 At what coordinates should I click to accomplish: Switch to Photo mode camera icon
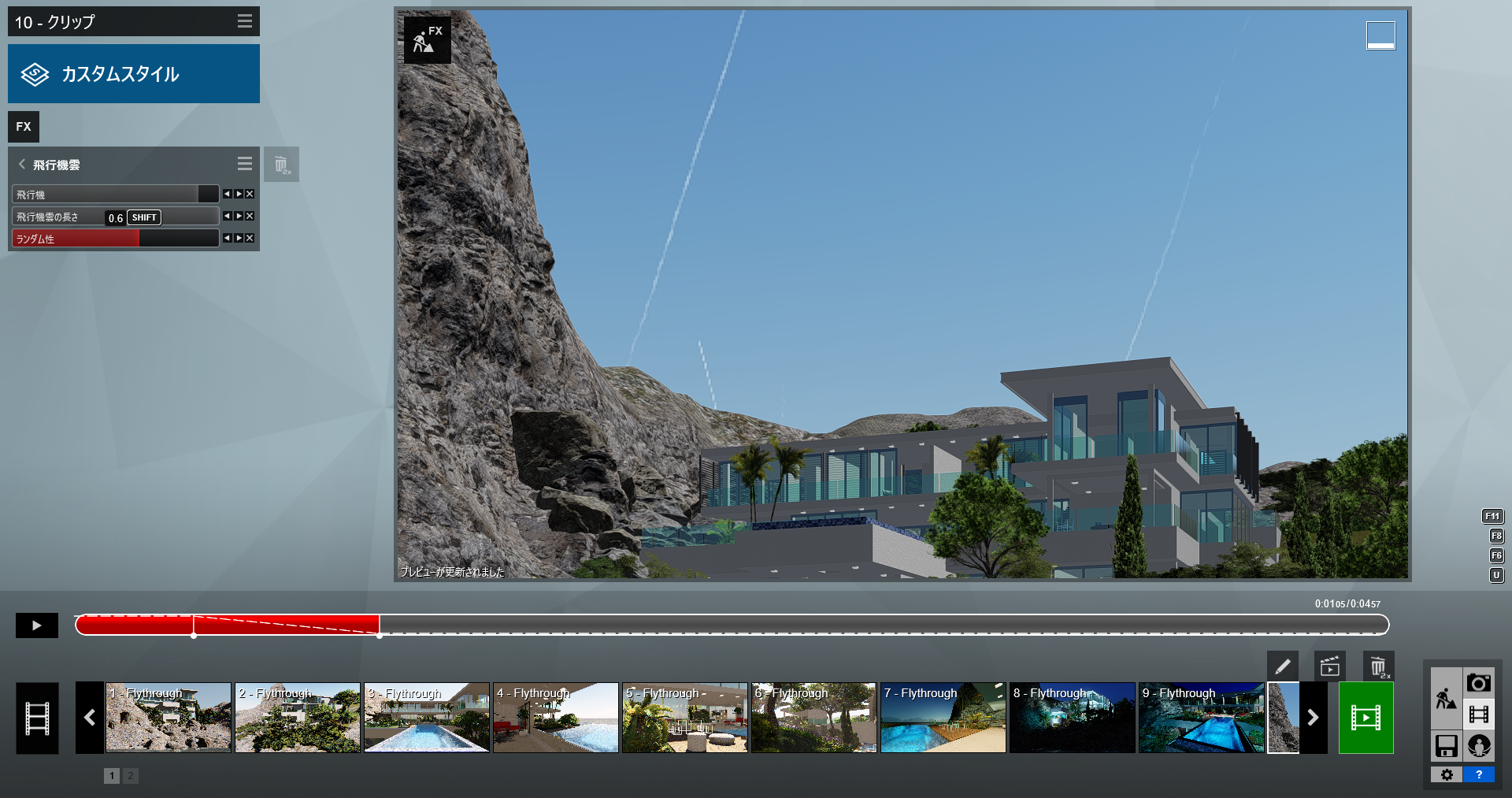pos(1479,682)
